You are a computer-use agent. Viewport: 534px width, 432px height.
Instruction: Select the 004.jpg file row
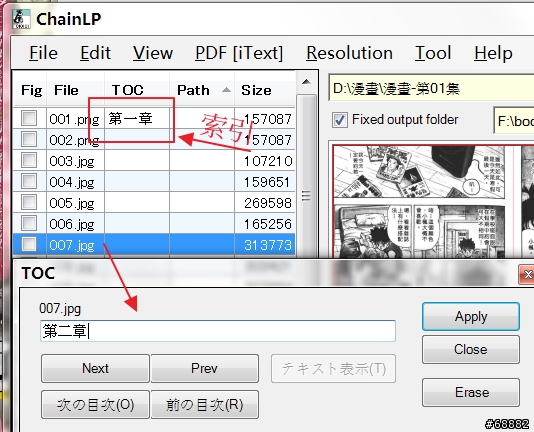point(154,182)
